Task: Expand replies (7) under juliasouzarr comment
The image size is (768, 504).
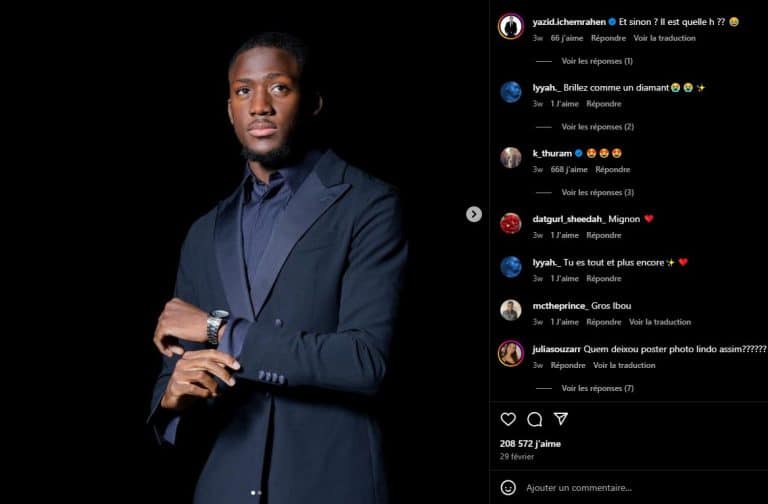Action: [x=597, y=388]
